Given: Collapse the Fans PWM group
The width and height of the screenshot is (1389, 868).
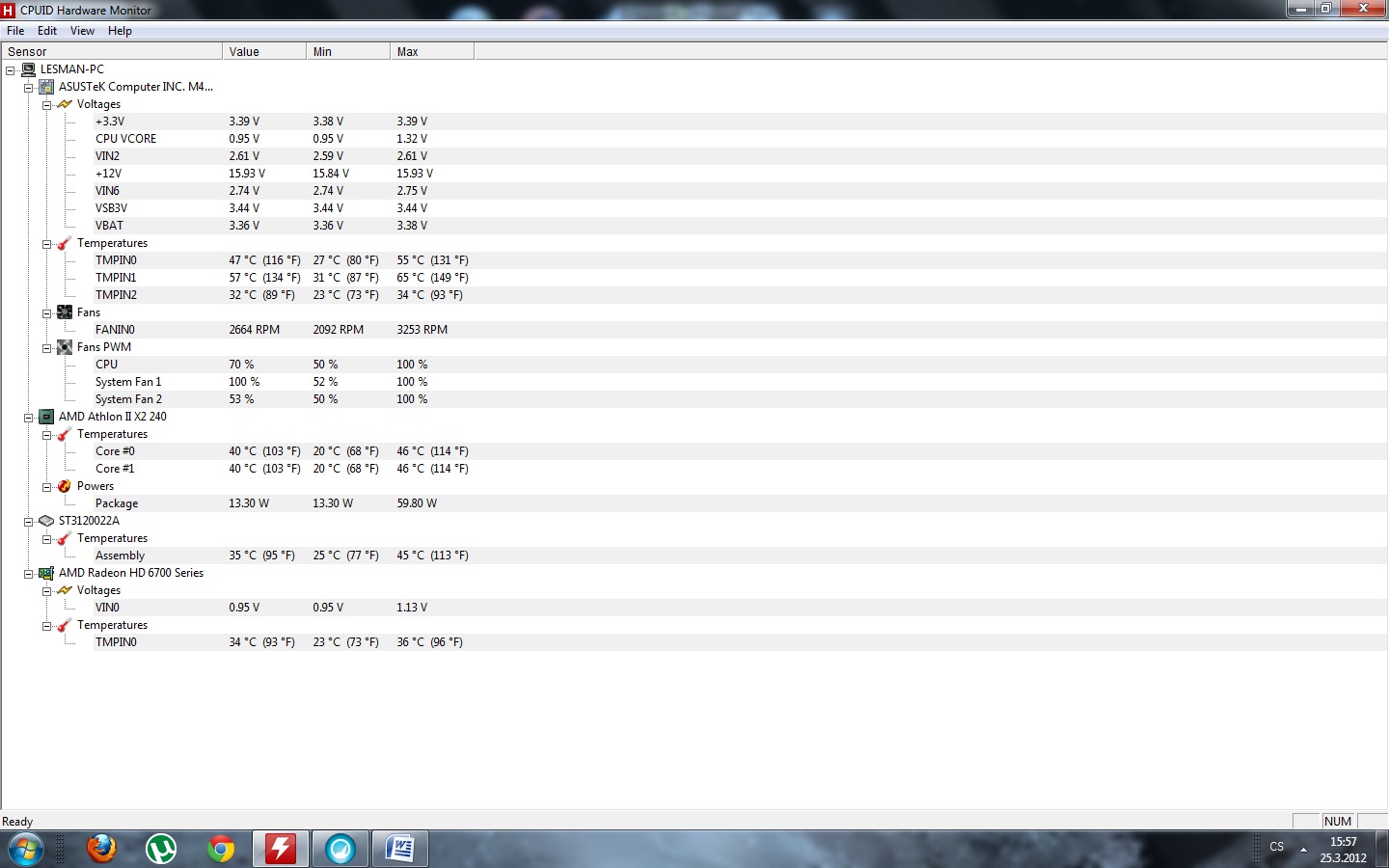Looking at the screenshot, I should [x=46, y=348].
